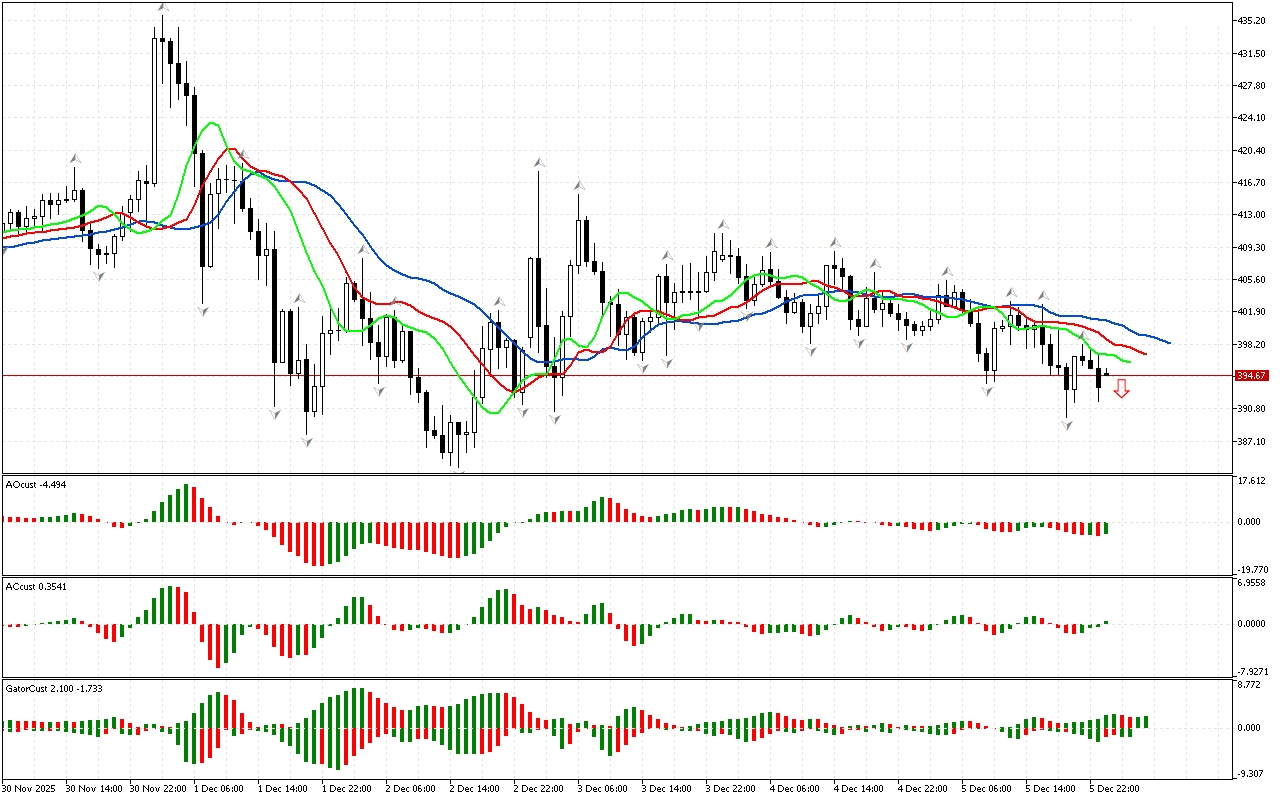
Task: Select the blue Alligator Jaw line
Action: point(400,270)
